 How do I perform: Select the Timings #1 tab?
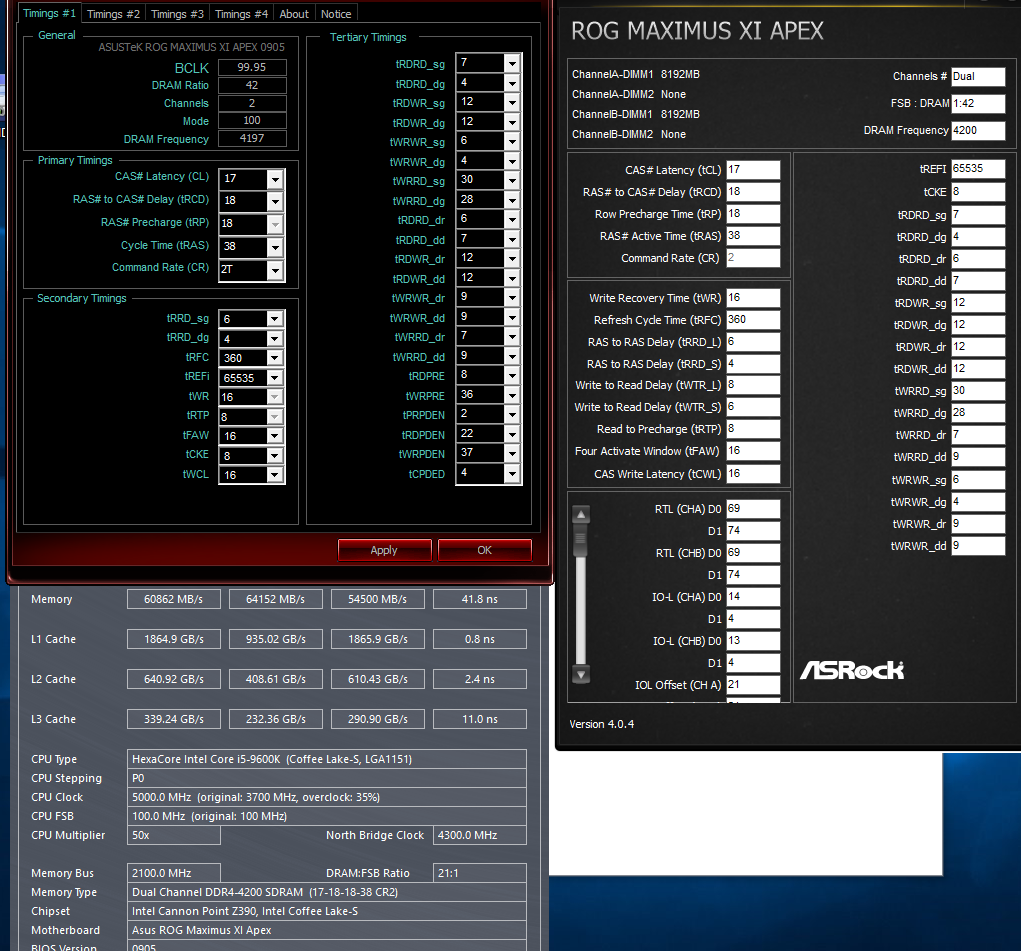click(49, 13)
